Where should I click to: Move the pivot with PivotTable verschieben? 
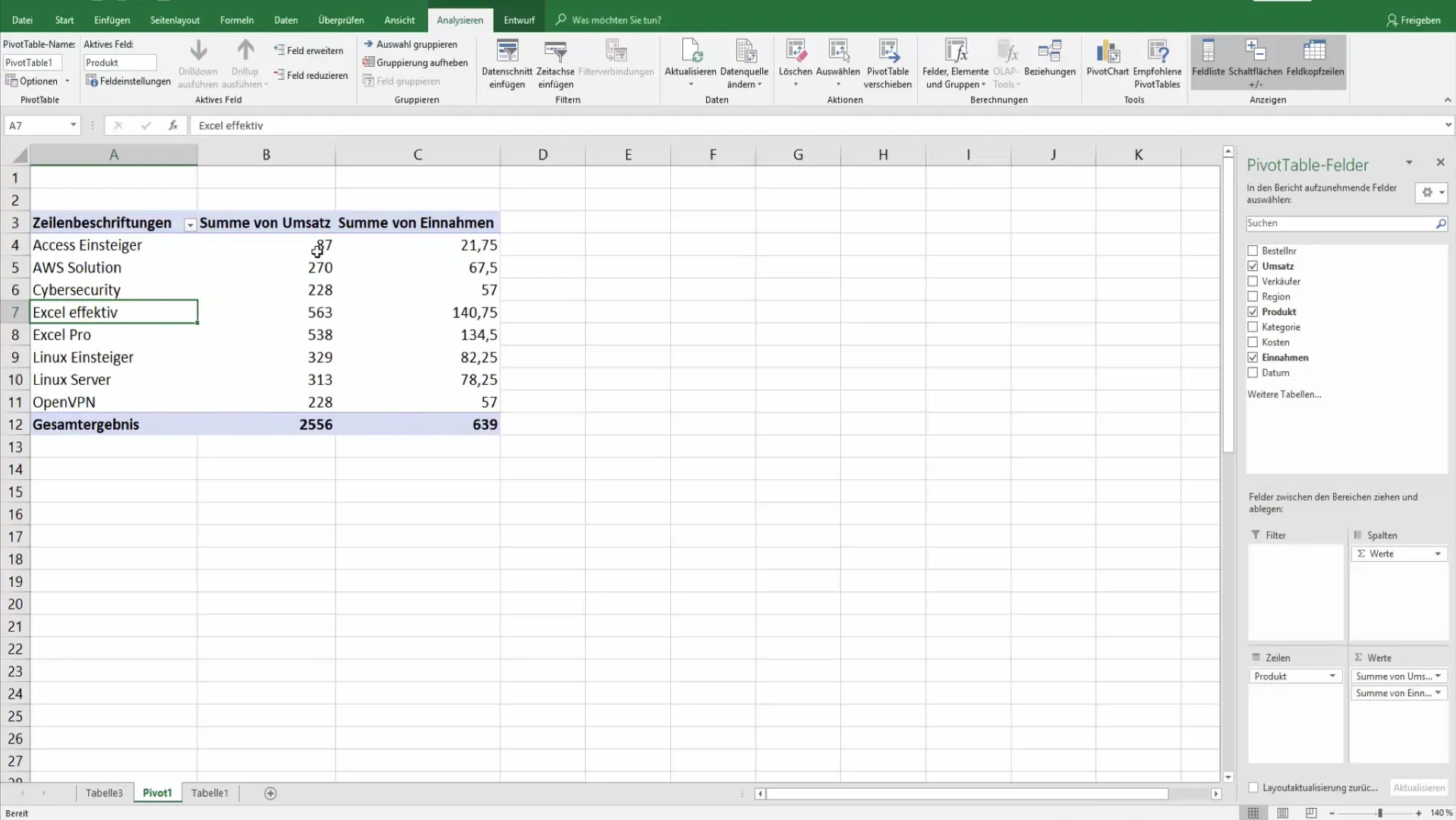click(x=887, y=65)
